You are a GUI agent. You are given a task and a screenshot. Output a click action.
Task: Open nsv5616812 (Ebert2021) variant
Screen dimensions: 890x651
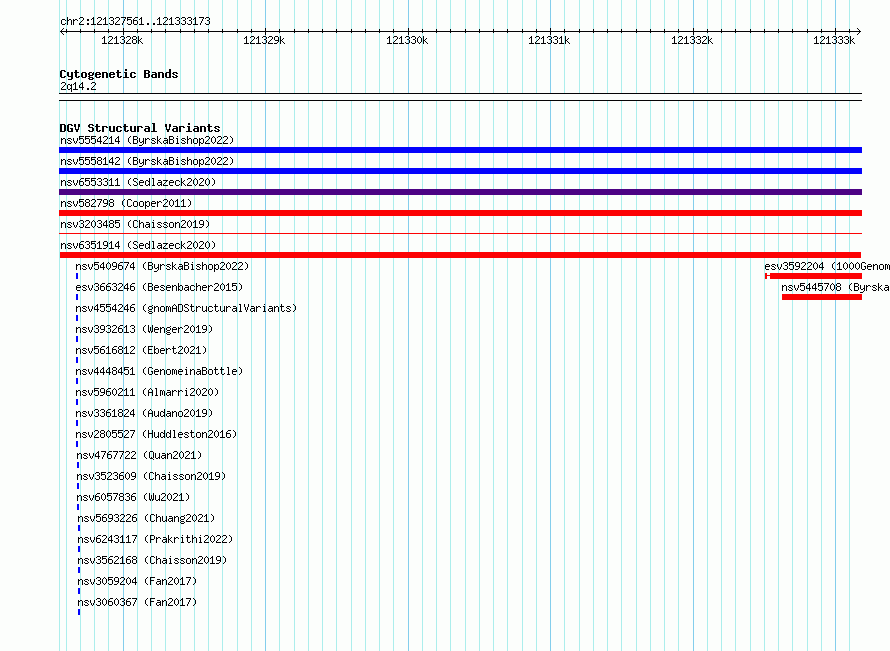click(x=141, y=350)
